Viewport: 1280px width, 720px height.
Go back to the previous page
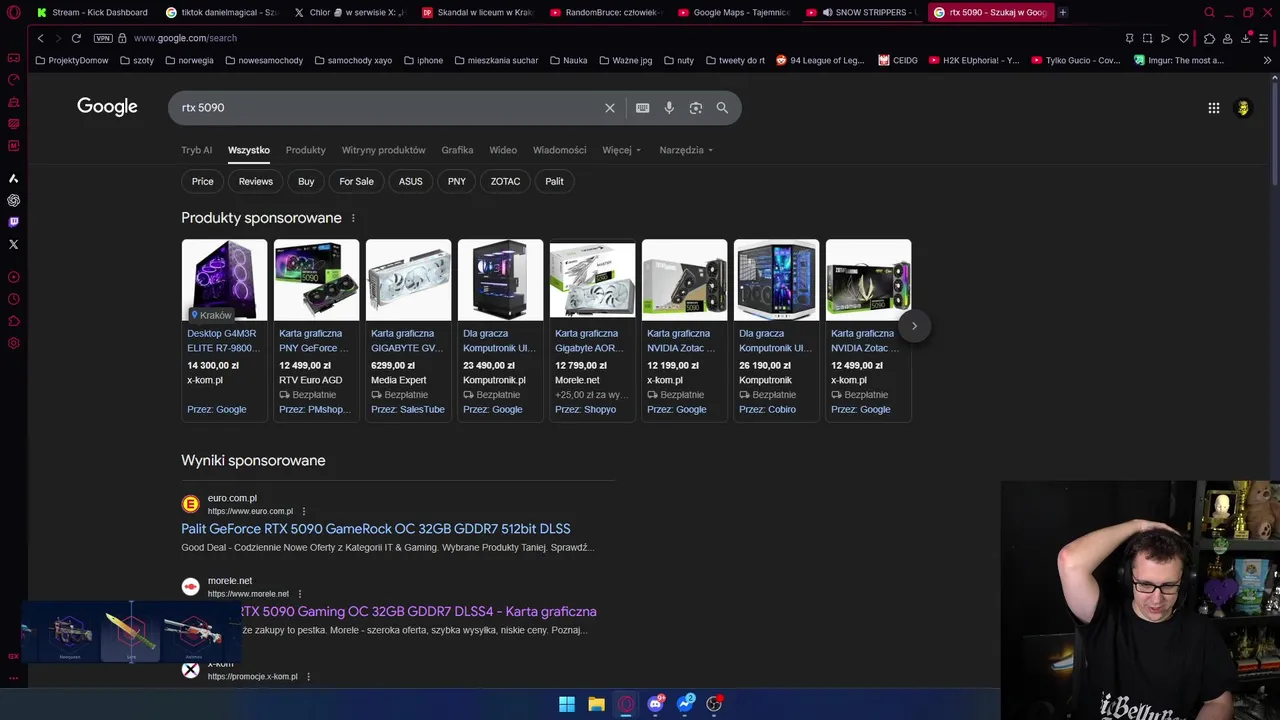pos(40,38)
